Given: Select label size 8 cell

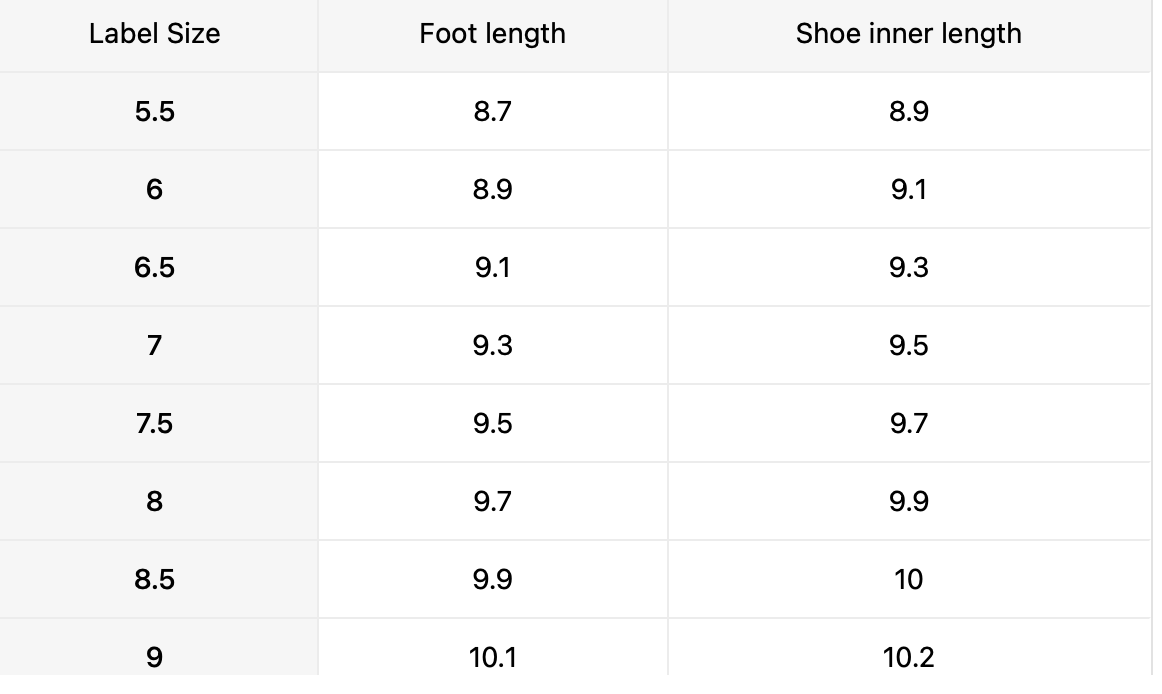Looking at the screenshot, I should click(154, 501).
